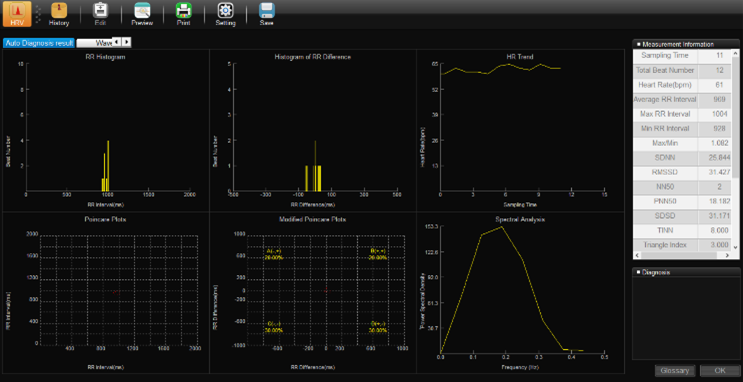Click the HR Trend chart title

pos(520,57)
